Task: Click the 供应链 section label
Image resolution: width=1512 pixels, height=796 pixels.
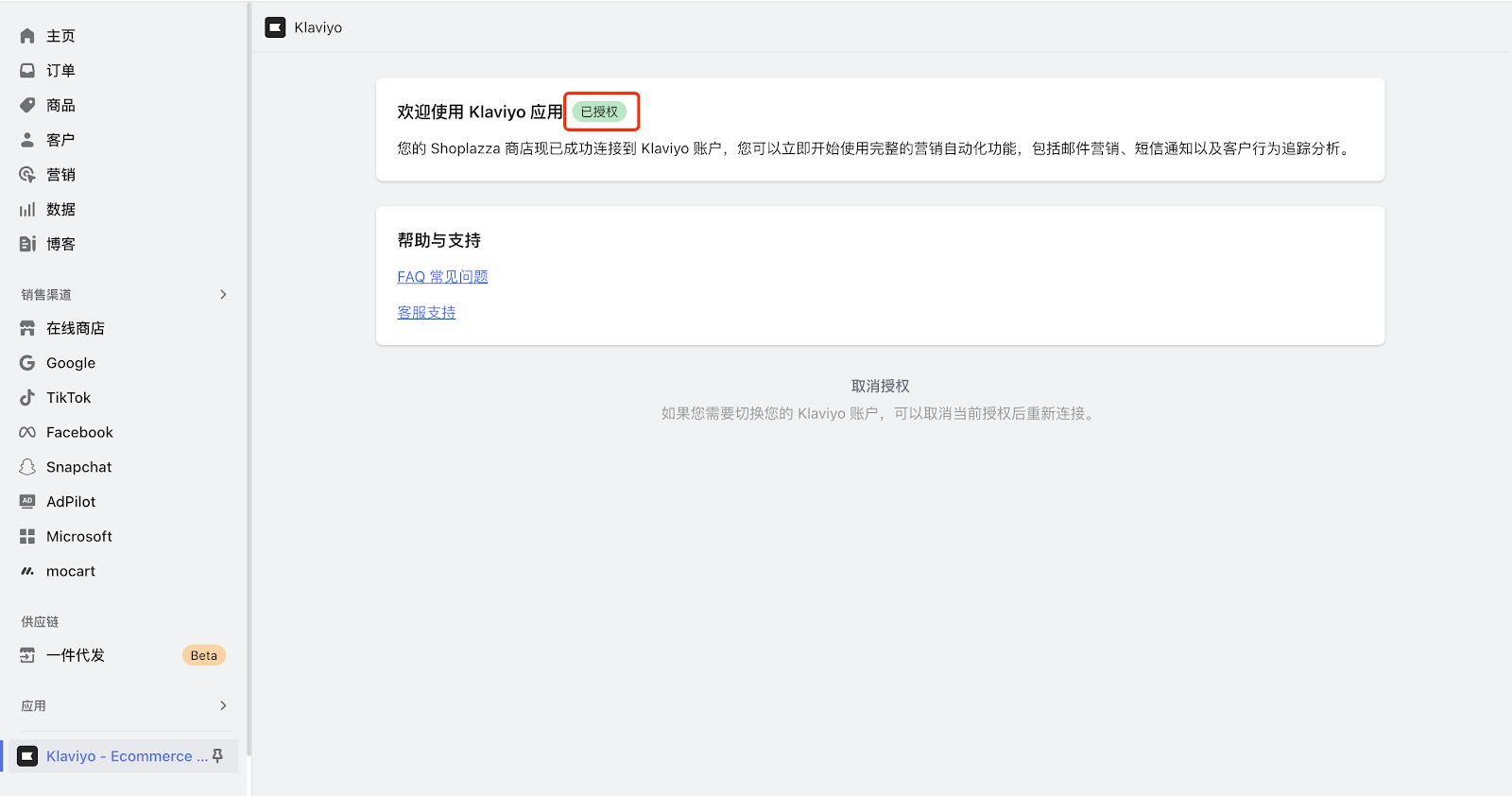Action: pyautogui.click(x=40, y=621)
